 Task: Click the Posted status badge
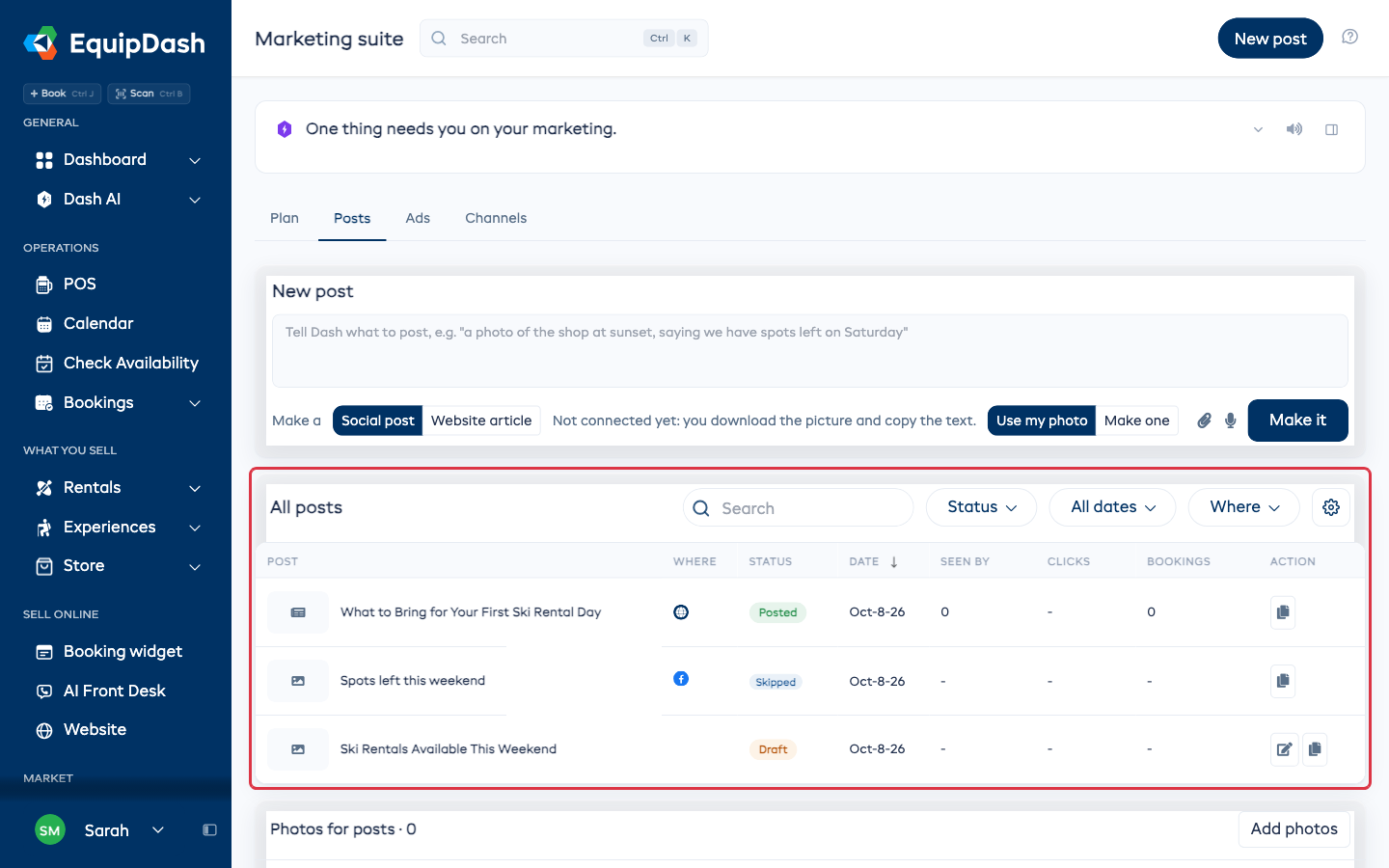coord(777,612)
